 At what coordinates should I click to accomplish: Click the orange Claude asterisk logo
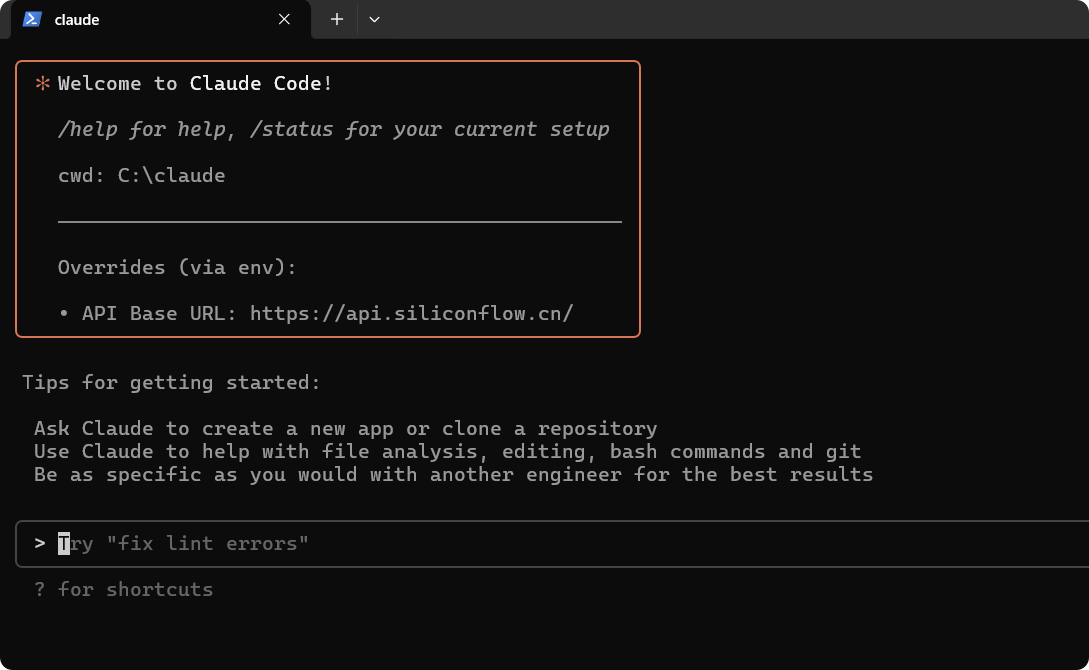click(42, 83)
